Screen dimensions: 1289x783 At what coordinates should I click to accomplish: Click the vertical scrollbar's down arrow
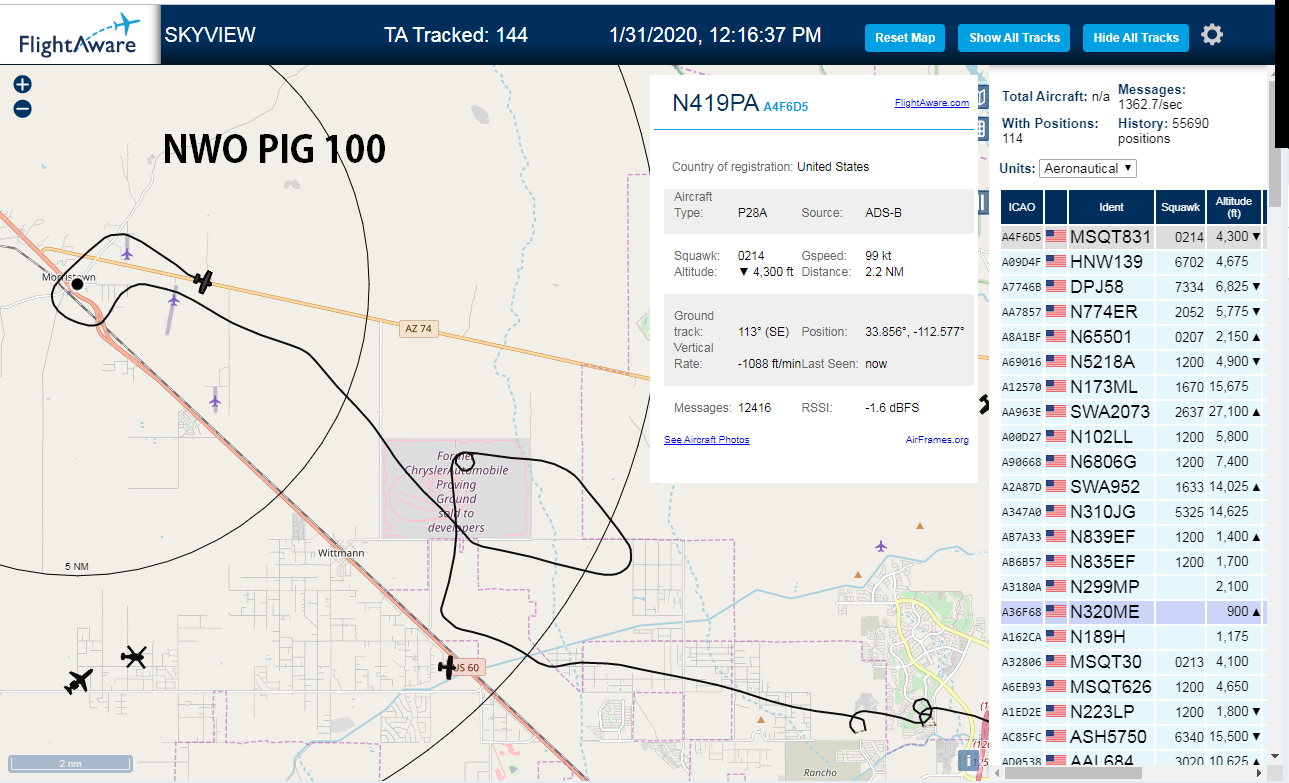1274,757
